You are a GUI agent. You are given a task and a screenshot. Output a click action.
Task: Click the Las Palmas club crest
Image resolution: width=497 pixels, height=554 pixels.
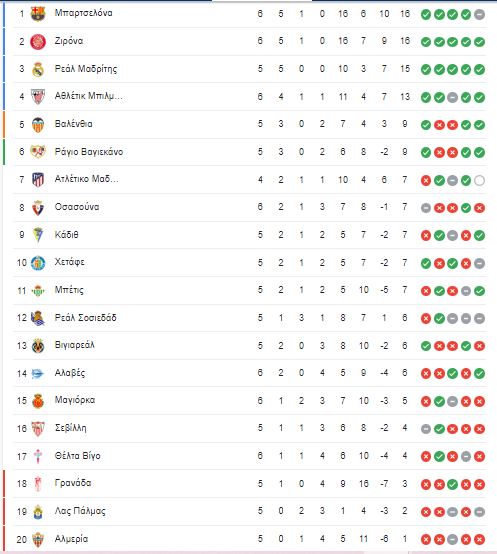(38, 512)
